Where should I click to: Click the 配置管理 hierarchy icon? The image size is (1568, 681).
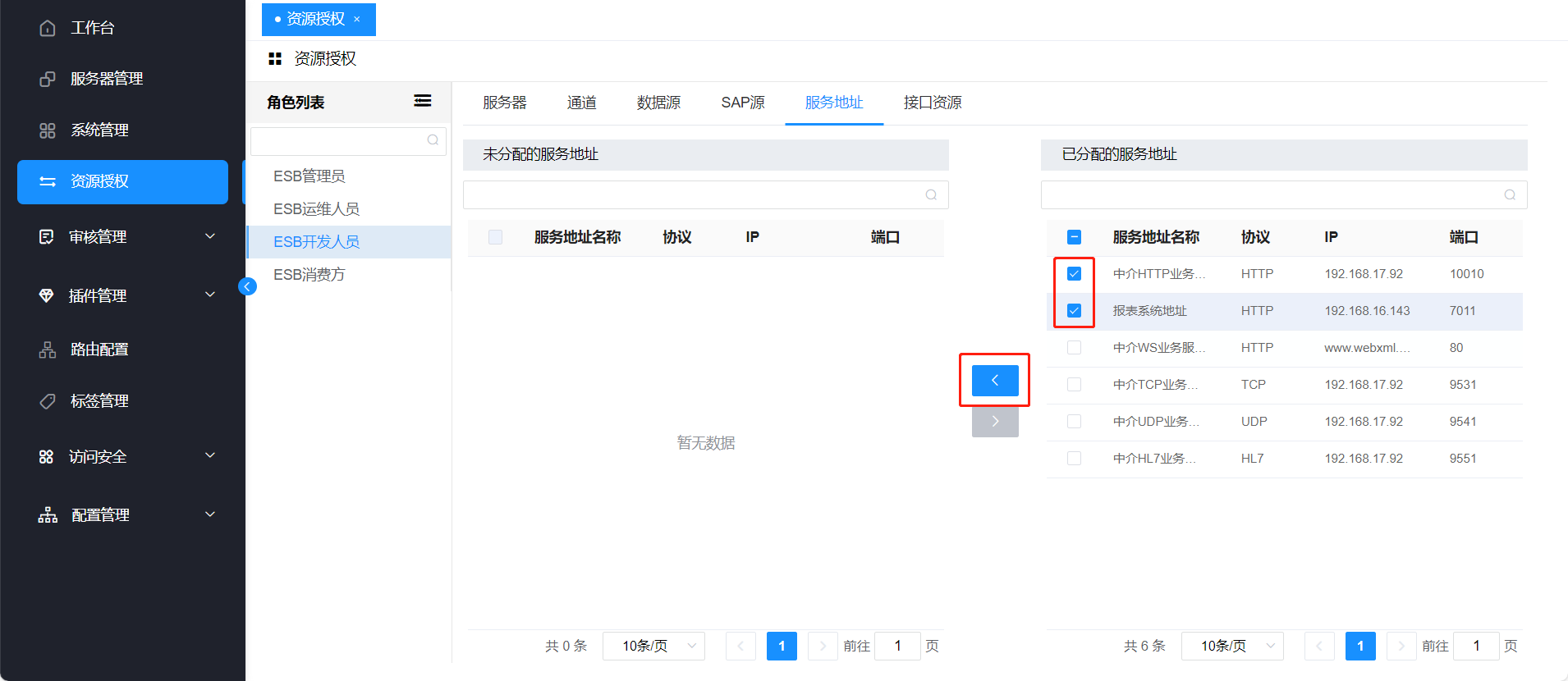tap(48, 515)
